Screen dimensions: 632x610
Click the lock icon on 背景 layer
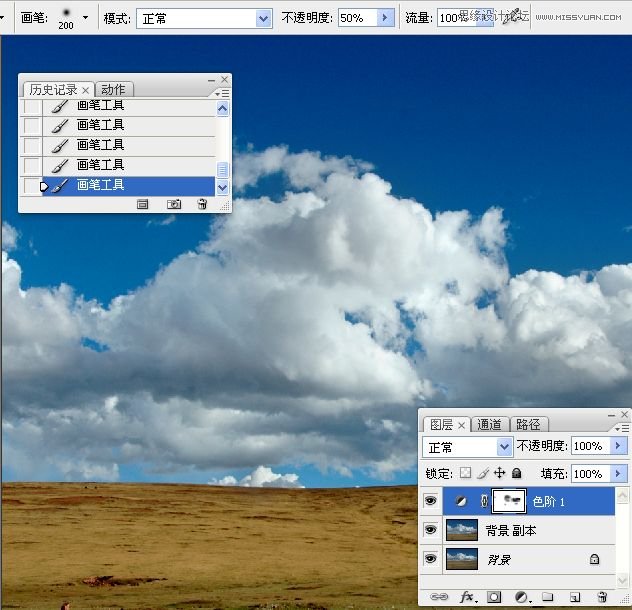(x=595, y=559)
